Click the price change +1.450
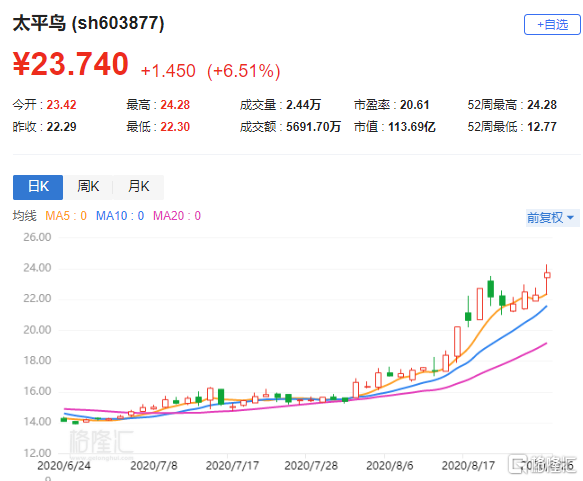Image resolution: width=583 pixels, height=481 pixels. pyautogui.click(x=168, y=71)
